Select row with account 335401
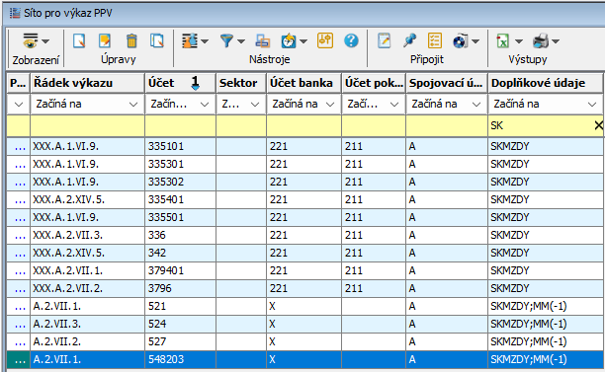The height and width of the screenshot is (372, 605). [x=305, y=200]
